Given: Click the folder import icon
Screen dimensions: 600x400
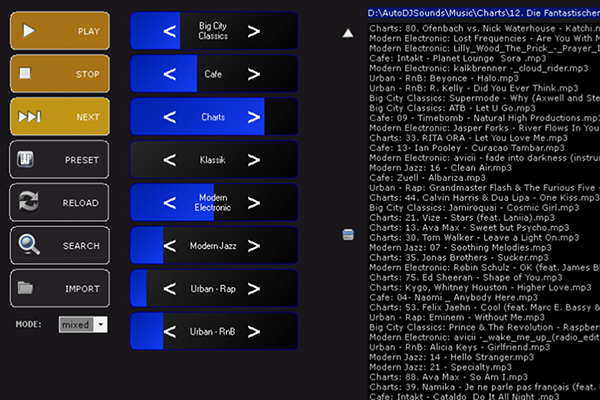Looking at the screenshot, I should 25,287.
